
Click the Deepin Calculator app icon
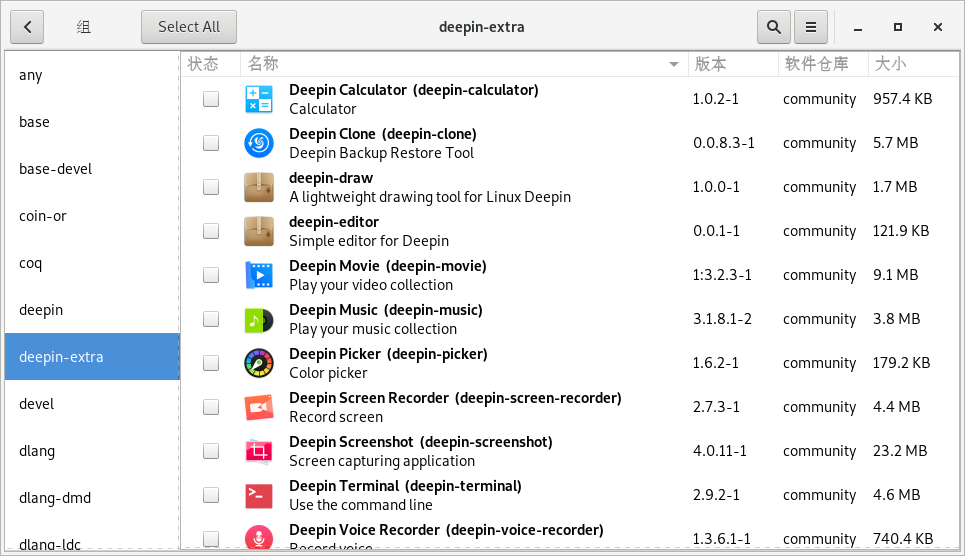point(258,99)
